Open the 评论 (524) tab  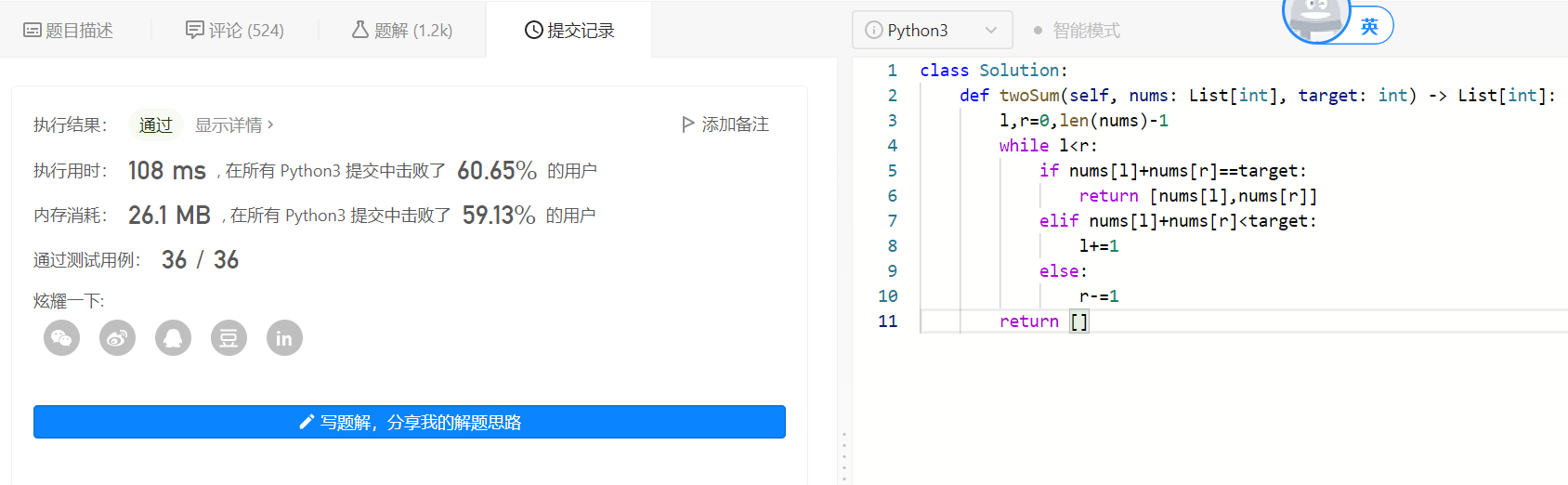click(235, 31)
